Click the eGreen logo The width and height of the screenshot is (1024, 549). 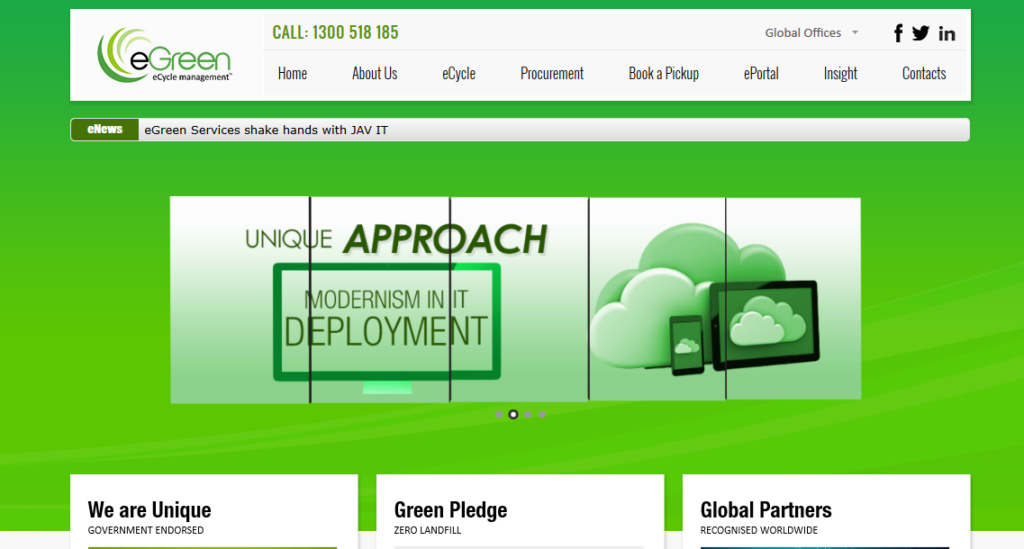tap(165, 56)
